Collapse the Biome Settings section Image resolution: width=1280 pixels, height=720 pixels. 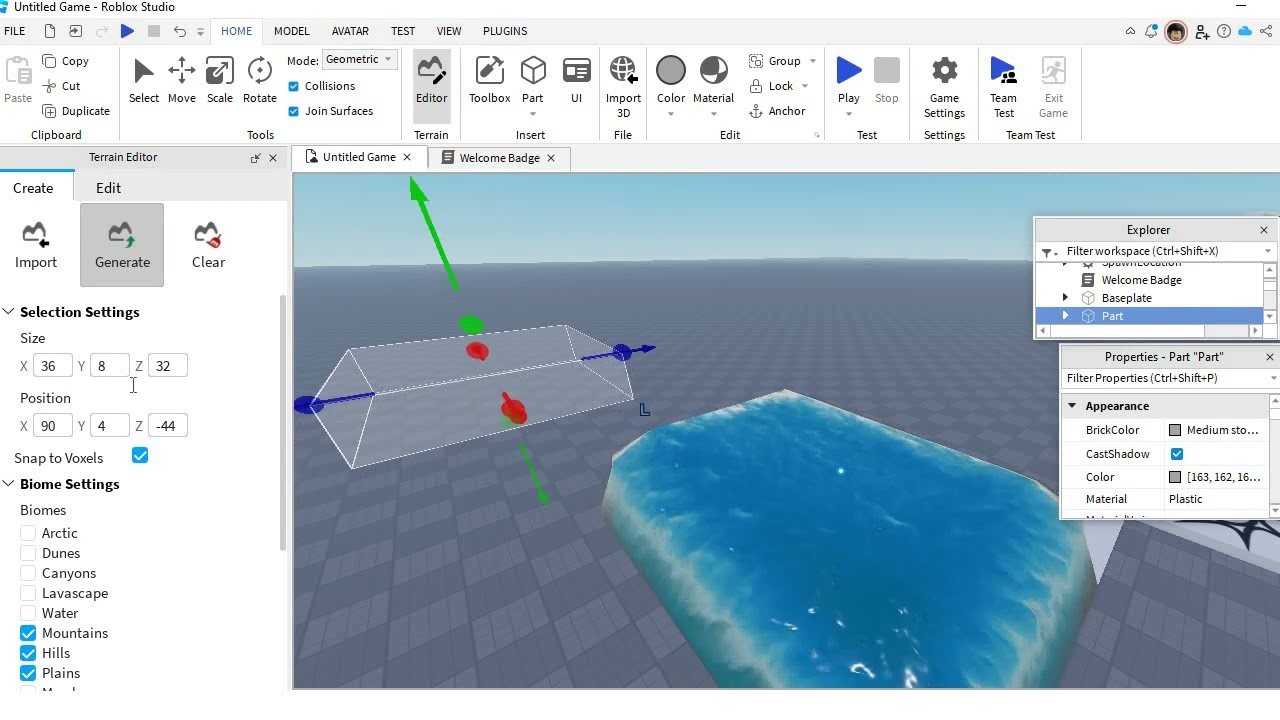tap(8, 484)
